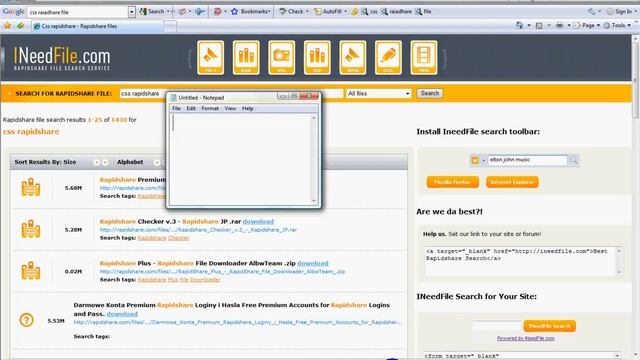This screenshot has width=640, height=360.
Task: Click the Notepad vertical scrollbar
Action: click(x=314, y=159)
